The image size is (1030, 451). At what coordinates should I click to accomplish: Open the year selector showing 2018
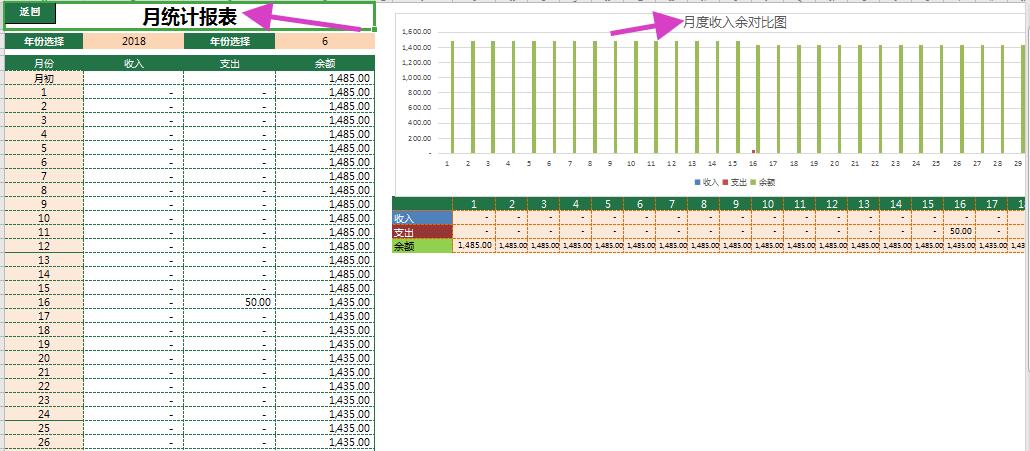[x=133, y=41]
